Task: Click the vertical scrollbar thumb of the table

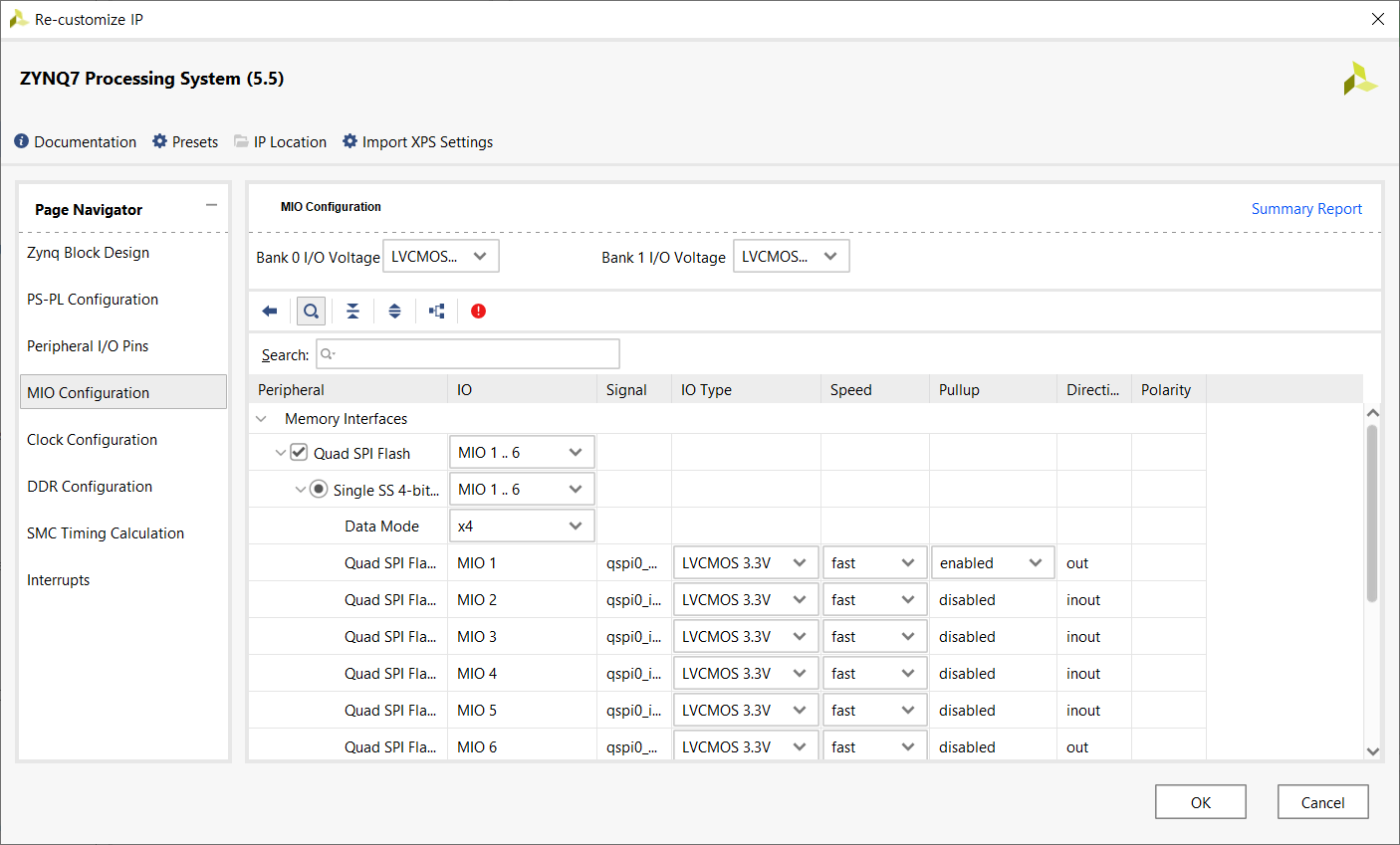Action: 1372,514
